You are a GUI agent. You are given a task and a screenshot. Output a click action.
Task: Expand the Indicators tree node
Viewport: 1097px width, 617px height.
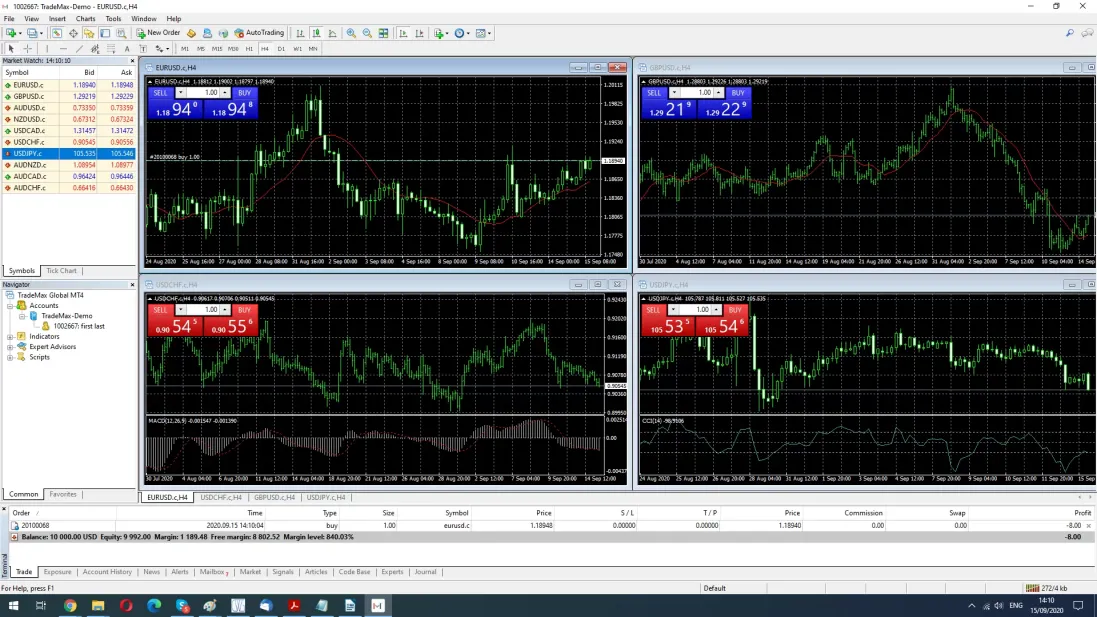[10, 336]
